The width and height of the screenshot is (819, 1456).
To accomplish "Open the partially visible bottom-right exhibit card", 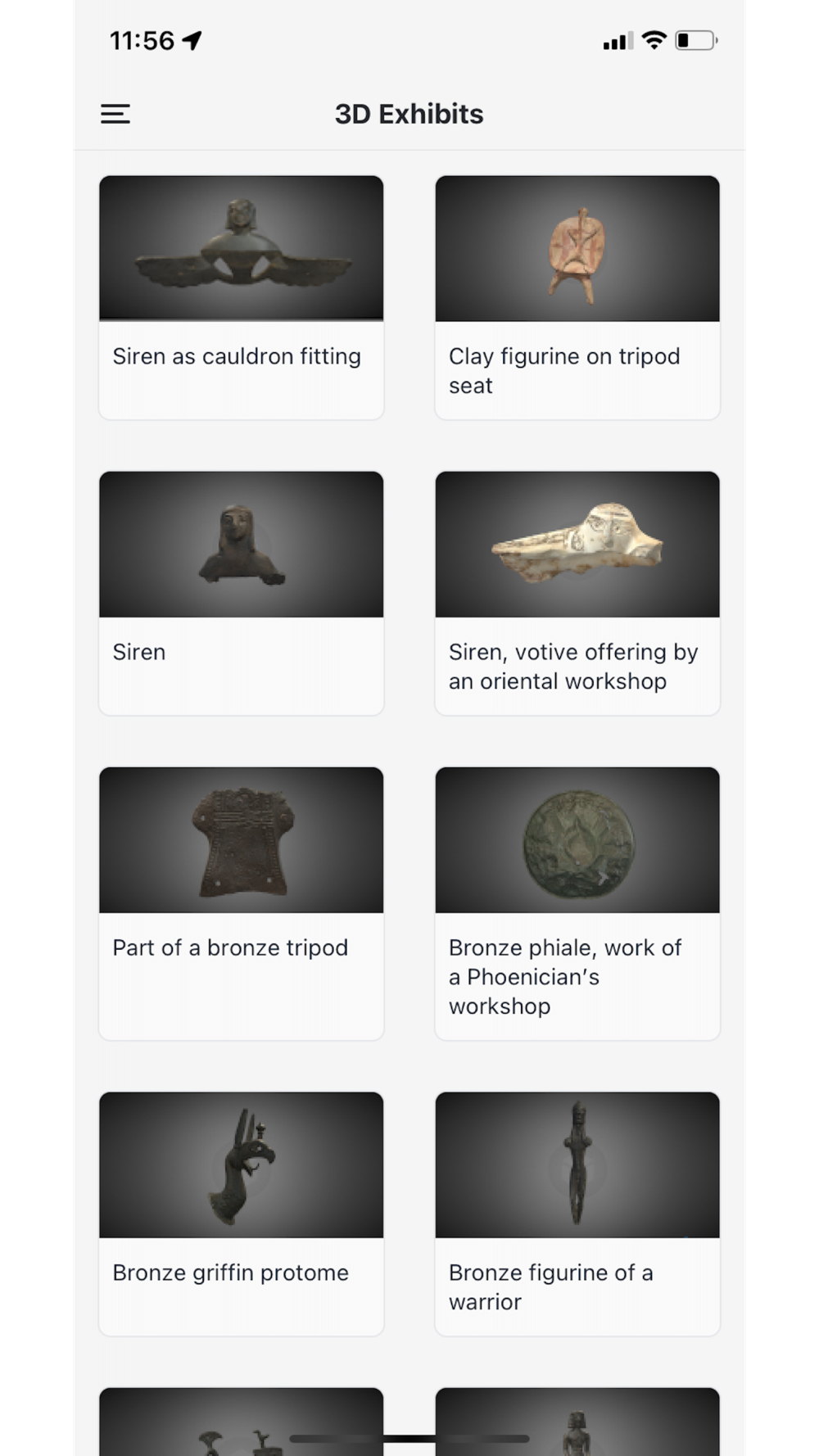I will click(x=577, y=1422).
